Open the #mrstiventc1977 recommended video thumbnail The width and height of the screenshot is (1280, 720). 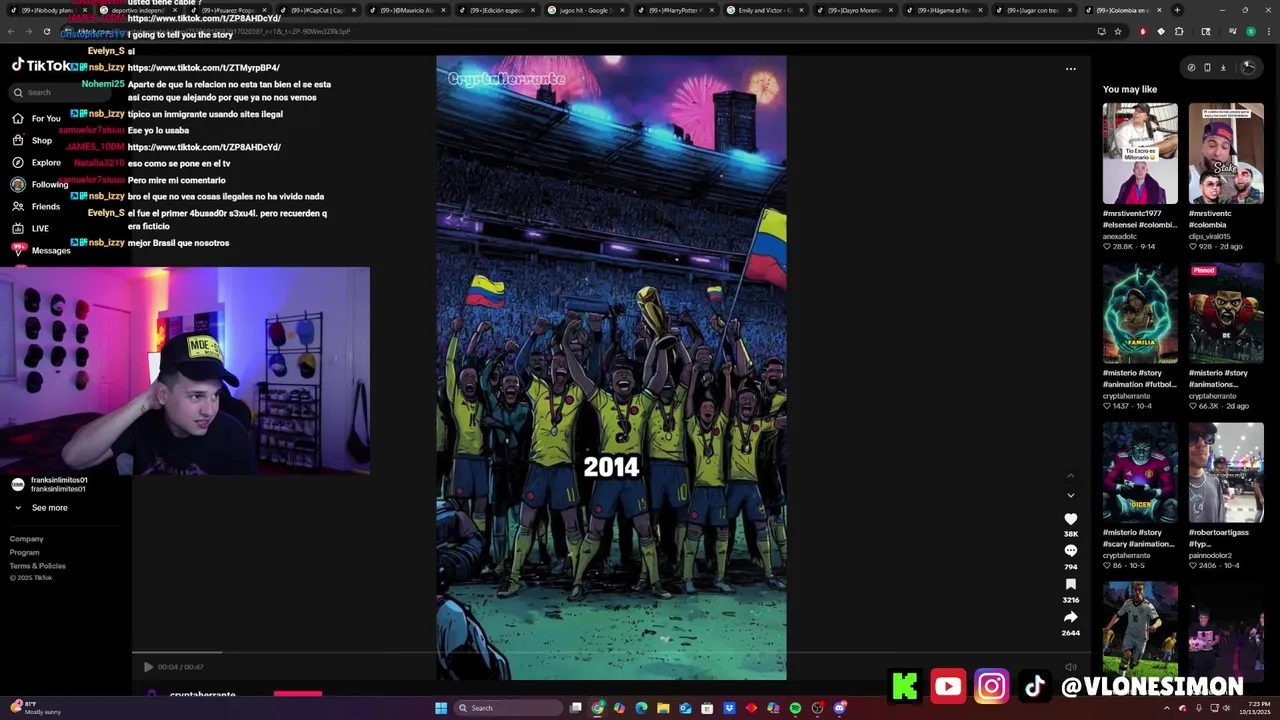[1140, 153]
